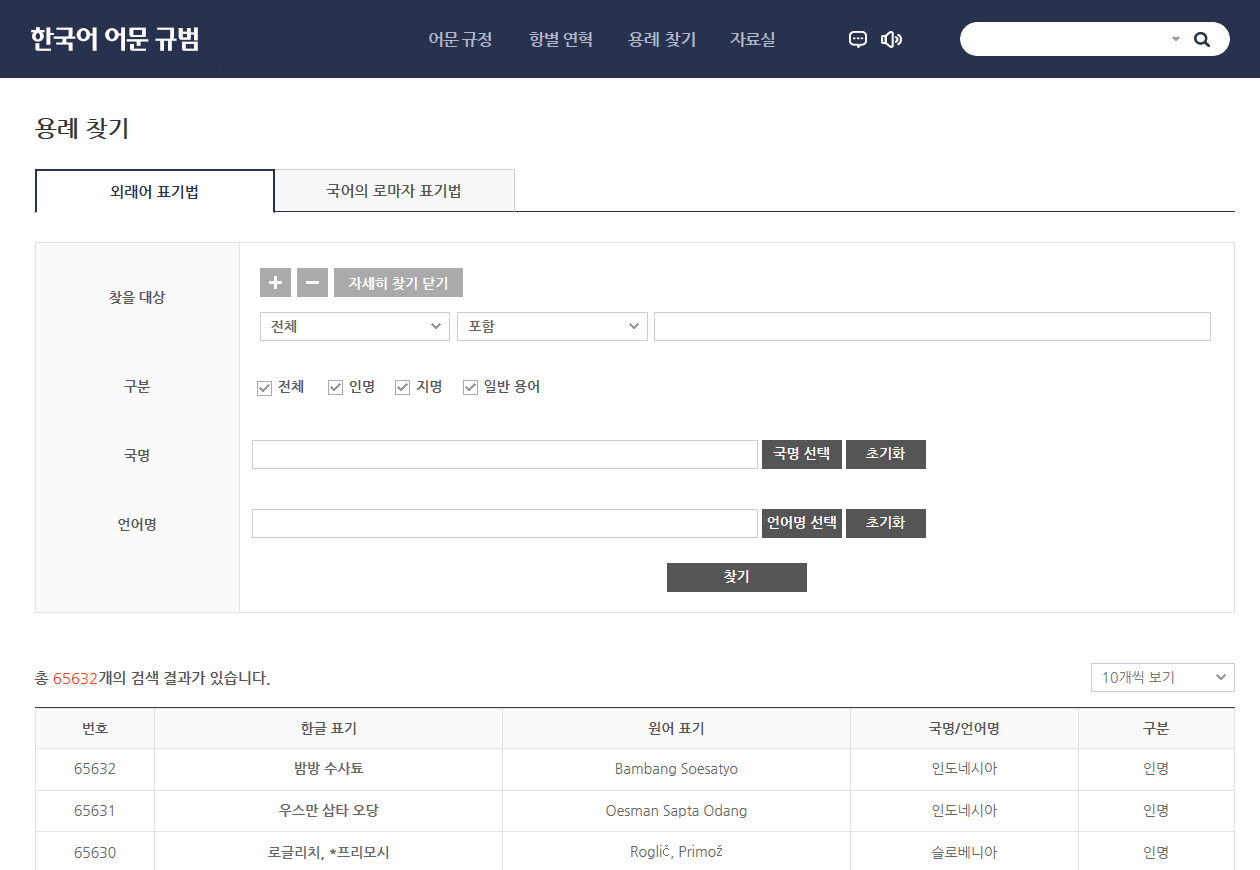The image size is (1260, 870).
Task: Open the header search box dropdown arrow
Action: click(1176, 40)
